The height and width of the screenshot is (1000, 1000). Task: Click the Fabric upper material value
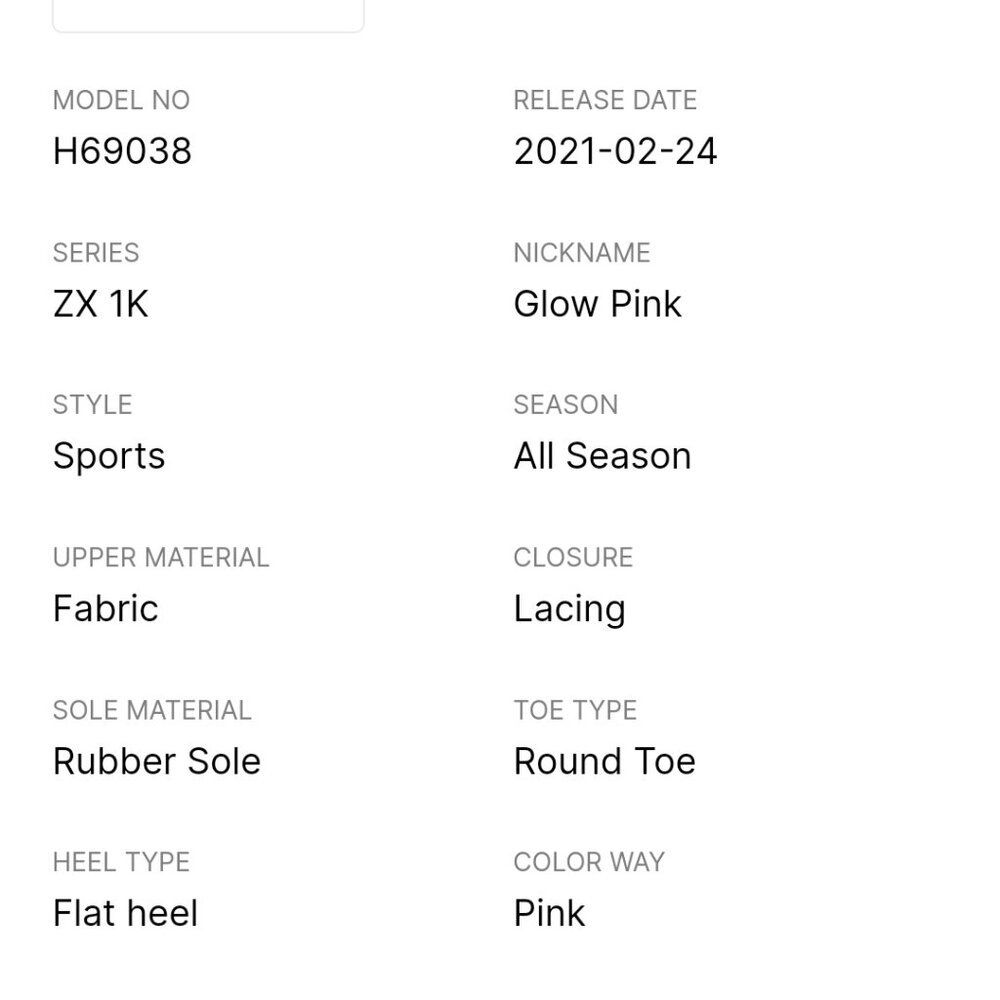click(105, 609)
